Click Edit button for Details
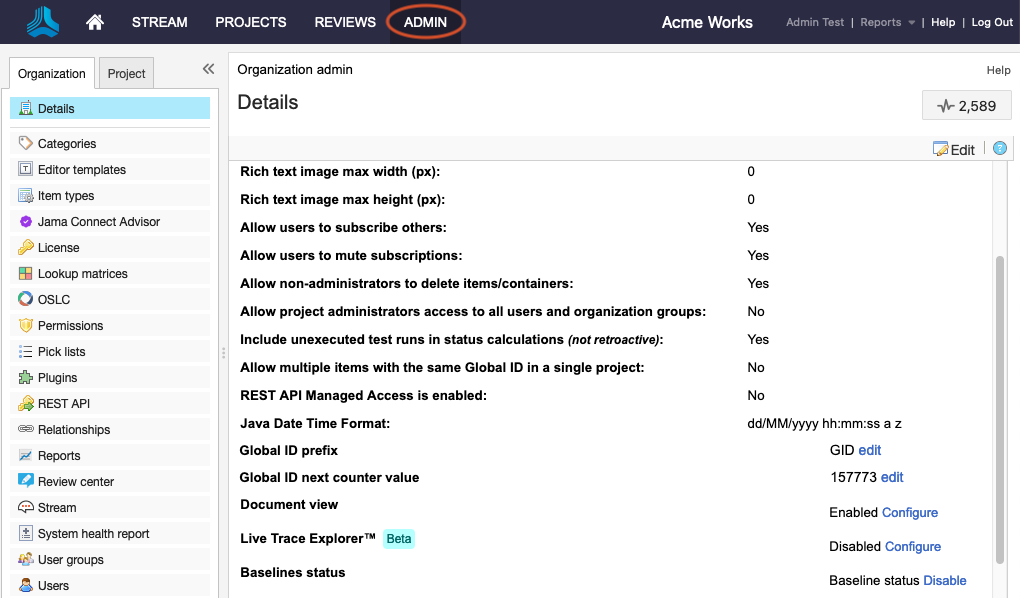This screenshot has height=598, width=1020. point(954,149)
